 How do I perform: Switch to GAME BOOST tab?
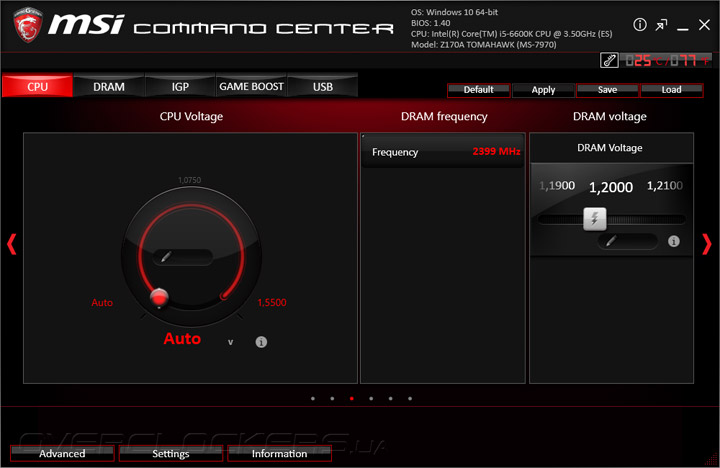251,86
